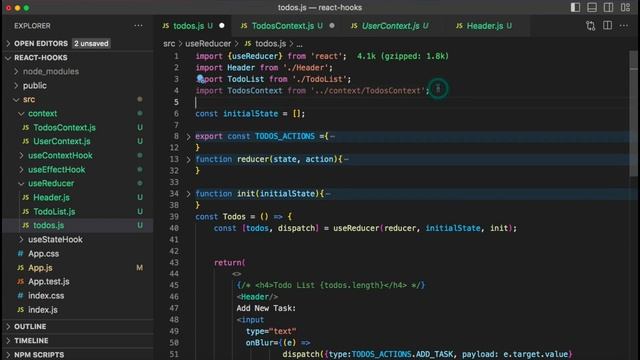Click unsaved dot on TodosContext.js tab
640x360 pixels.
tap(332, 25)
